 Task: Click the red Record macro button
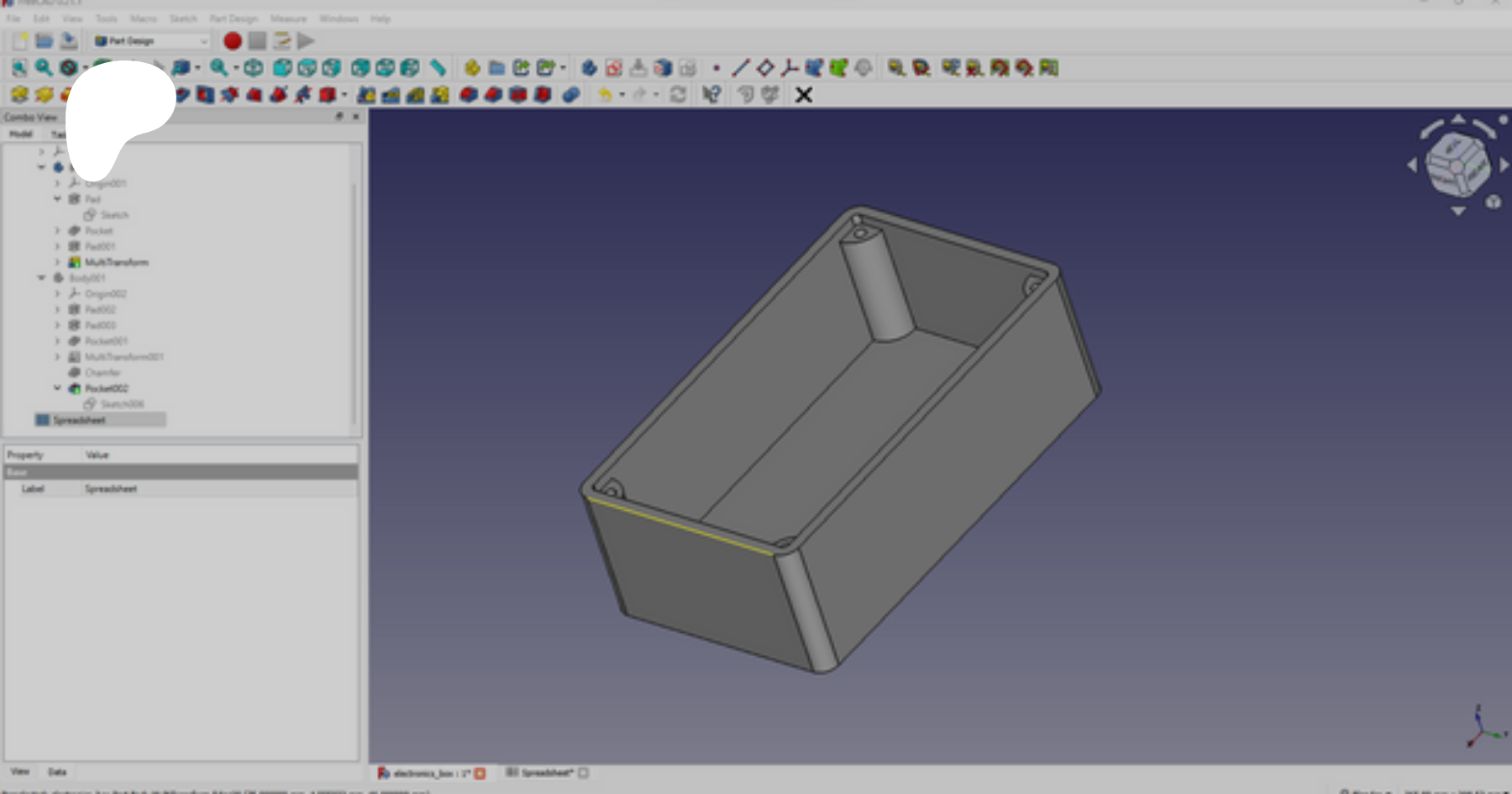coord(233,40)
